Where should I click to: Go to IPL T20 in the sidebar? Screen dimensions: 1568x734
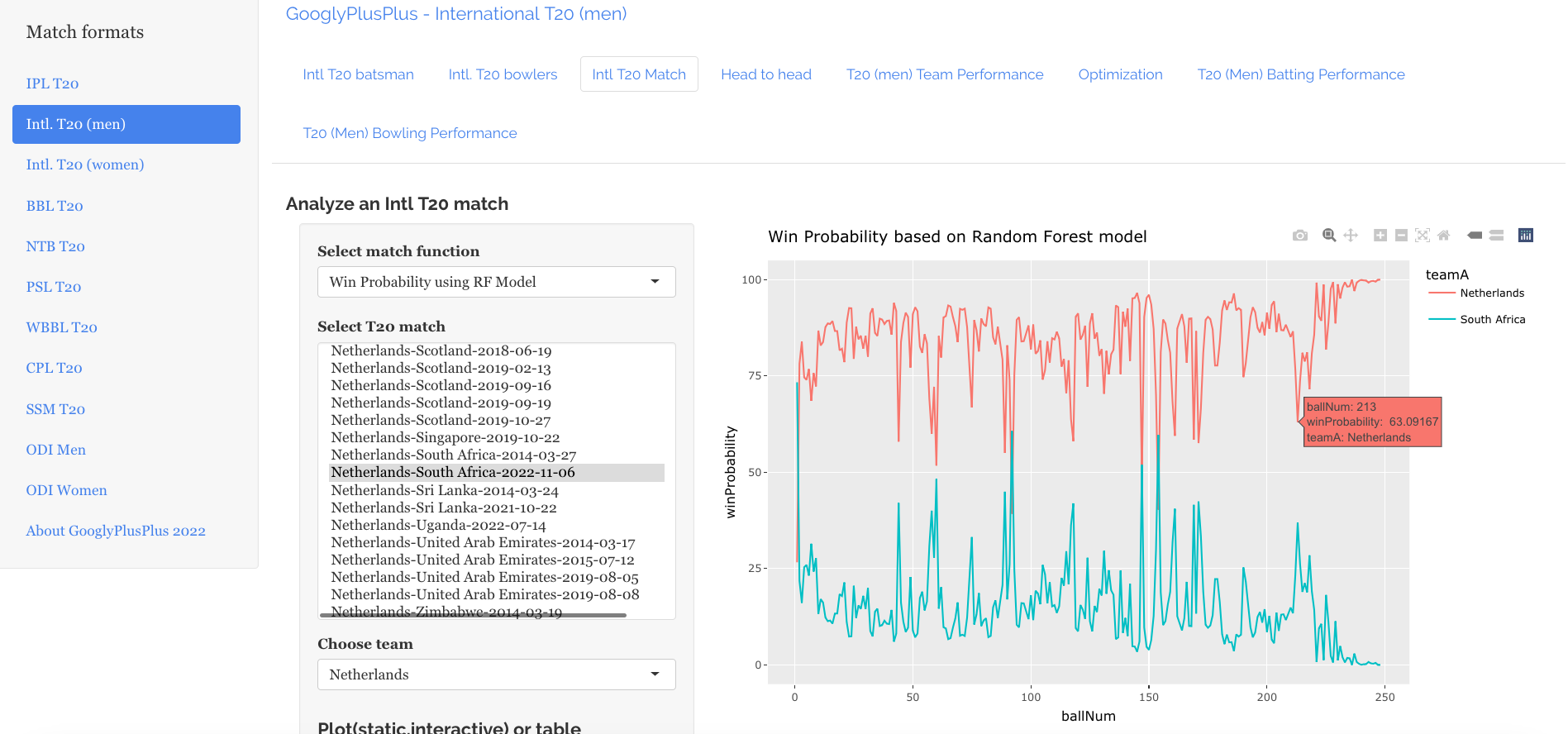coord(52,83)
